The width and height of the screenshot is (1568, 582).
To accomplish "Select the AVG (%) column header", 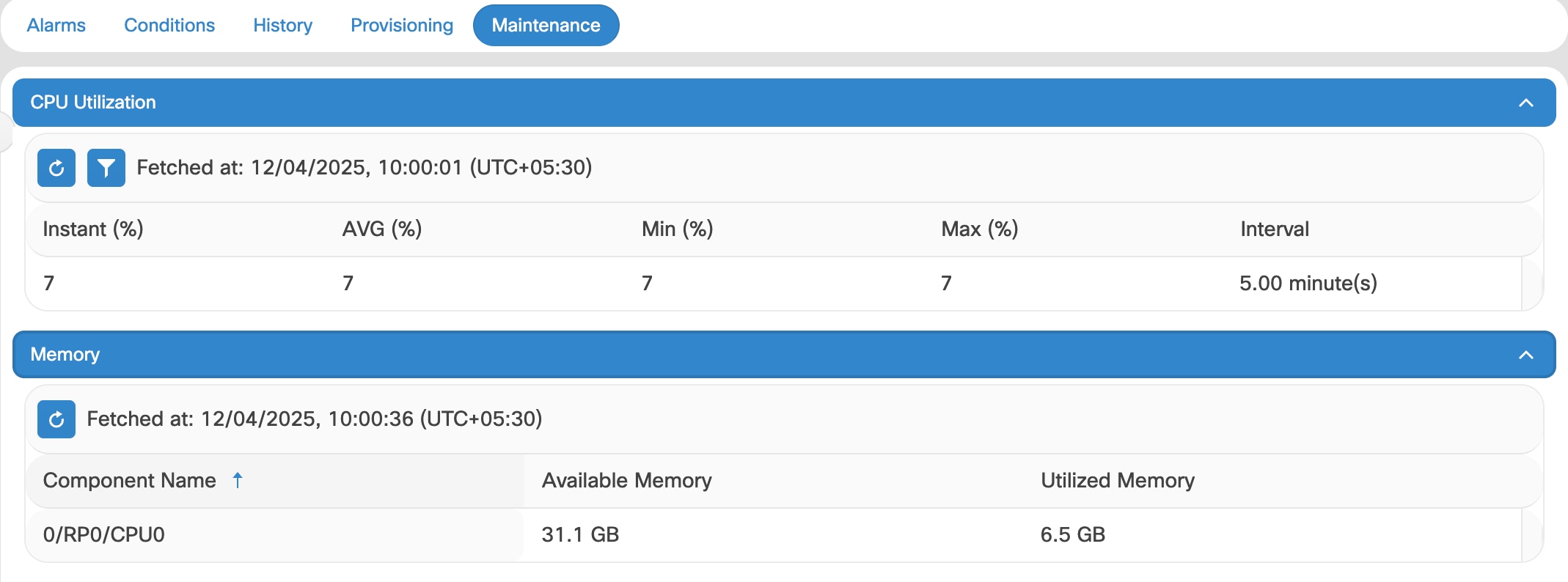I will pos(382,229).
